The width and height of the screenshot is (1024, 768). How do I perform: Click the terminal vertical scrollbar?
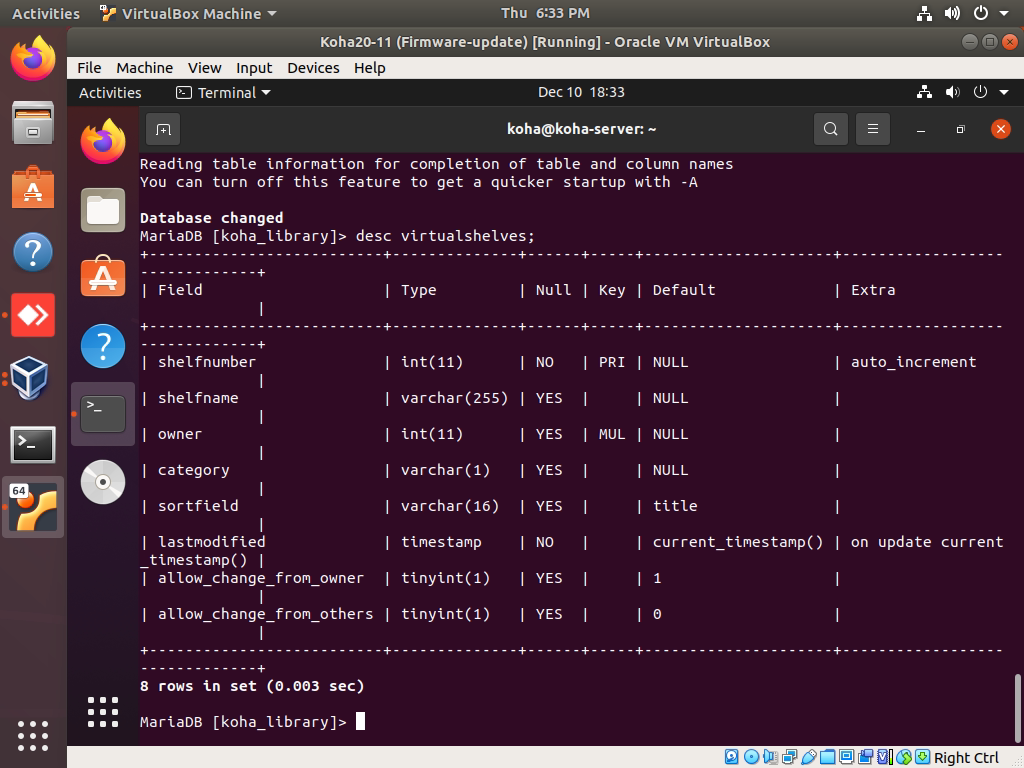point(1018,708)
